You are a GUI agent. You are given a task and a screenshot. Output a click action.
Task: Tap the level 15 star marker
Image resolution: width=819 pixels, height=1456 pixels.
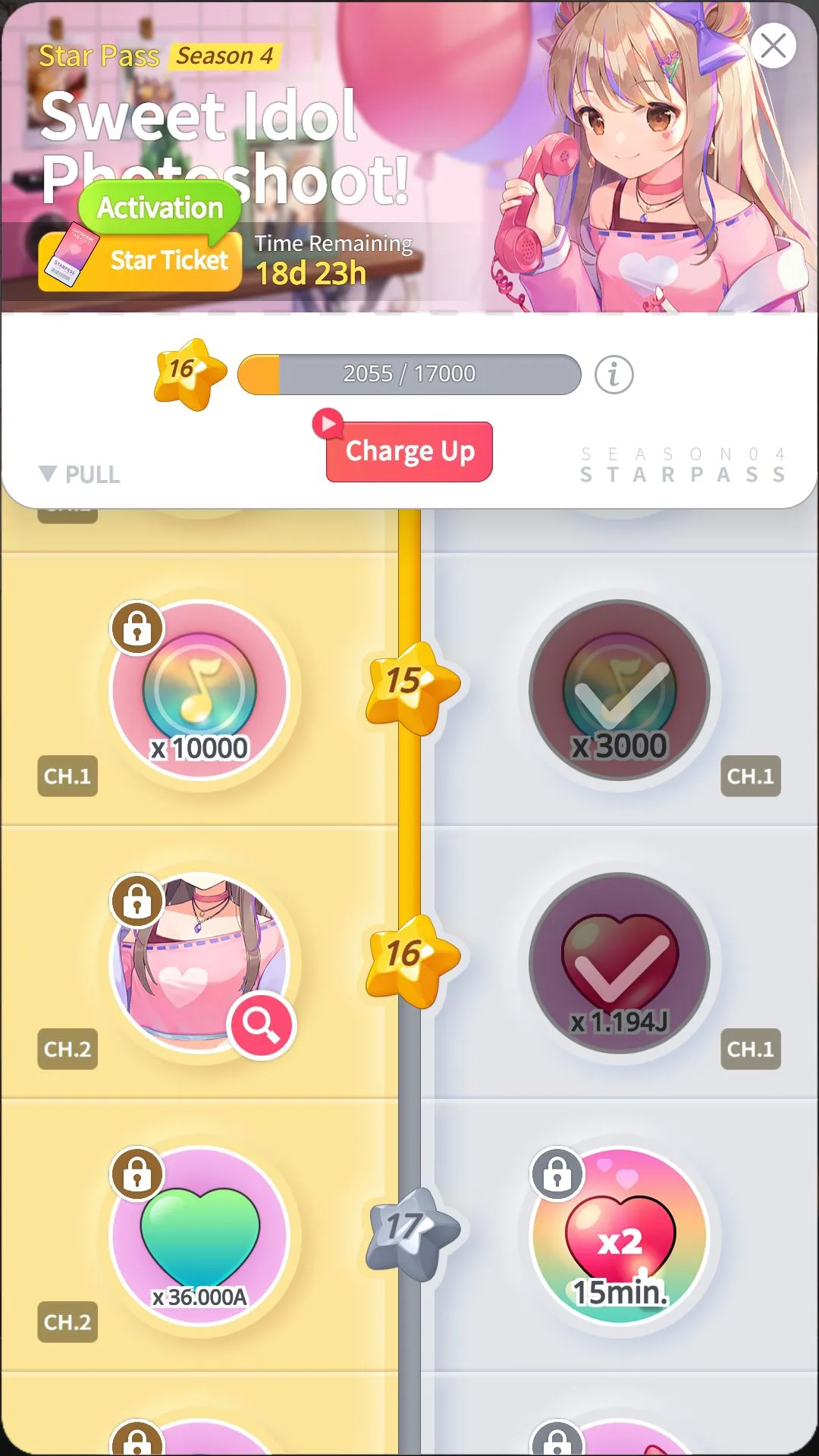(x=410, y=687)
